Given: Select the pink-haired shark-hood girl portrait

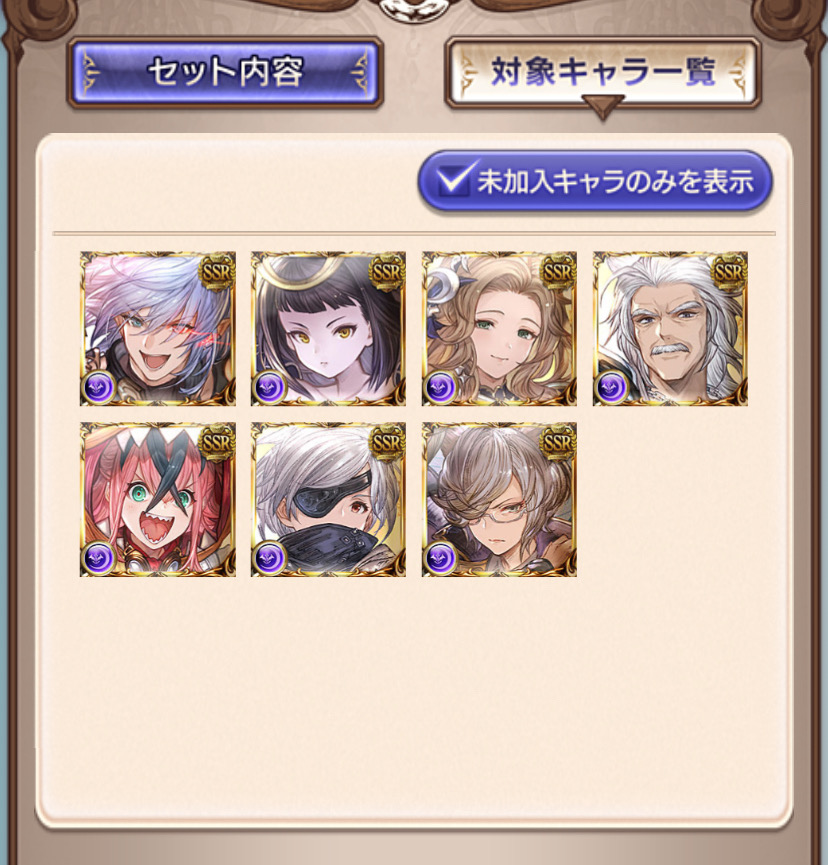Looking at the screenshot, I should [x=158, y=500].
